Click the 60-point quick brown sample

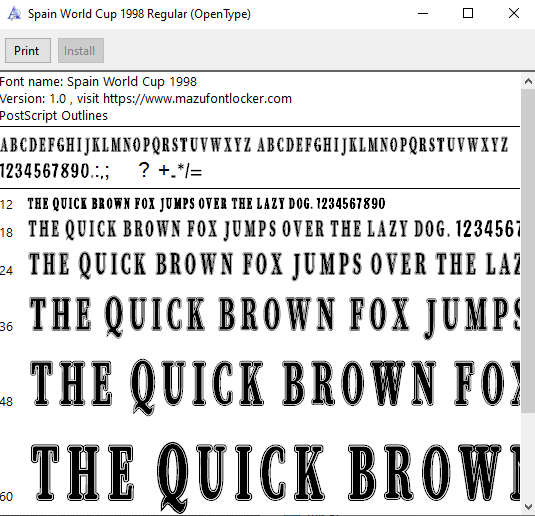[275, 477]
